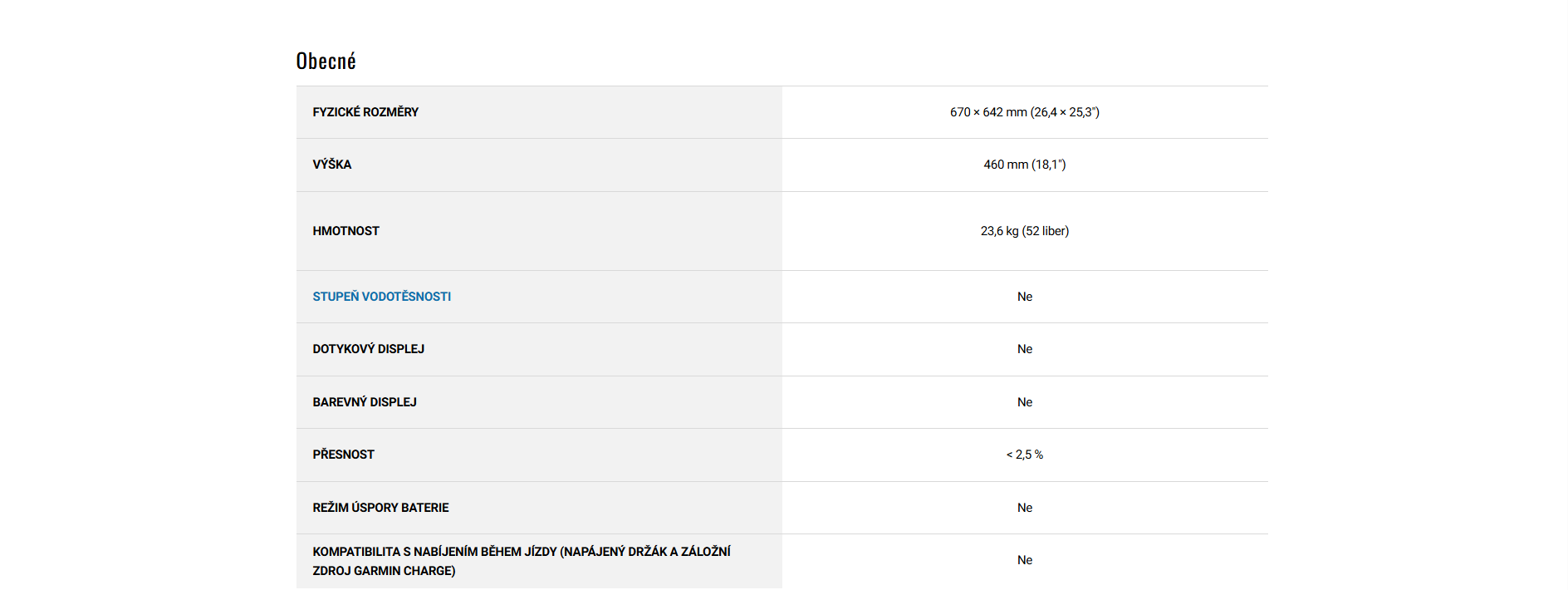
Task: Select the 670 × 642 mm dimension text
Action: tap(988, 112)
